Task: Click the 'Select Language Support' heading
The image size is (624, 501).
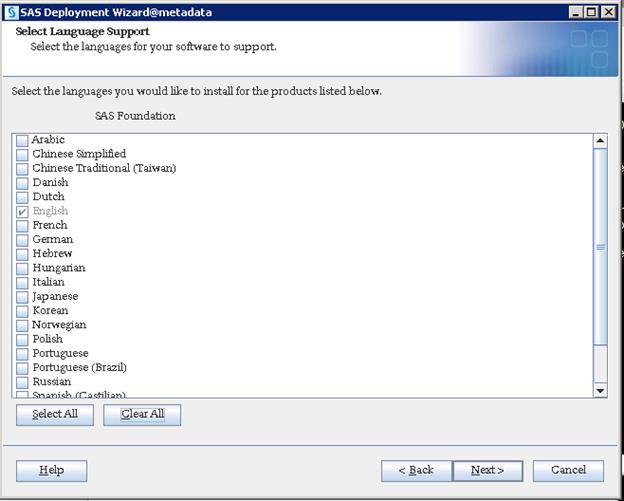Action: coord(82,31)
